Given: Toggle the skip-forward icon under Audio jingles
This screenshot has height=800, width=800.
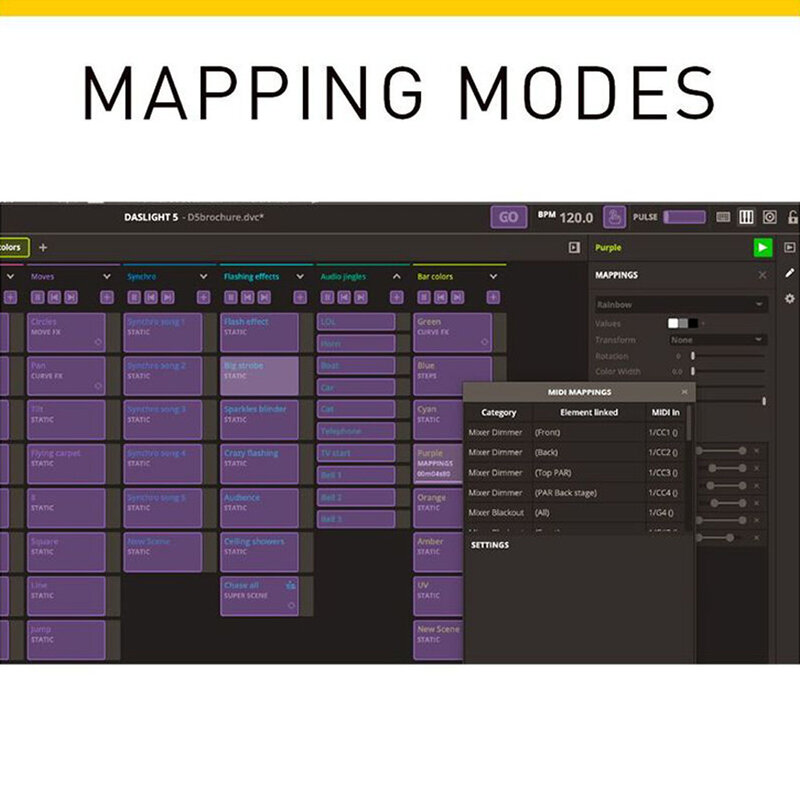Looking at the screenshot, I should [362, 298].
